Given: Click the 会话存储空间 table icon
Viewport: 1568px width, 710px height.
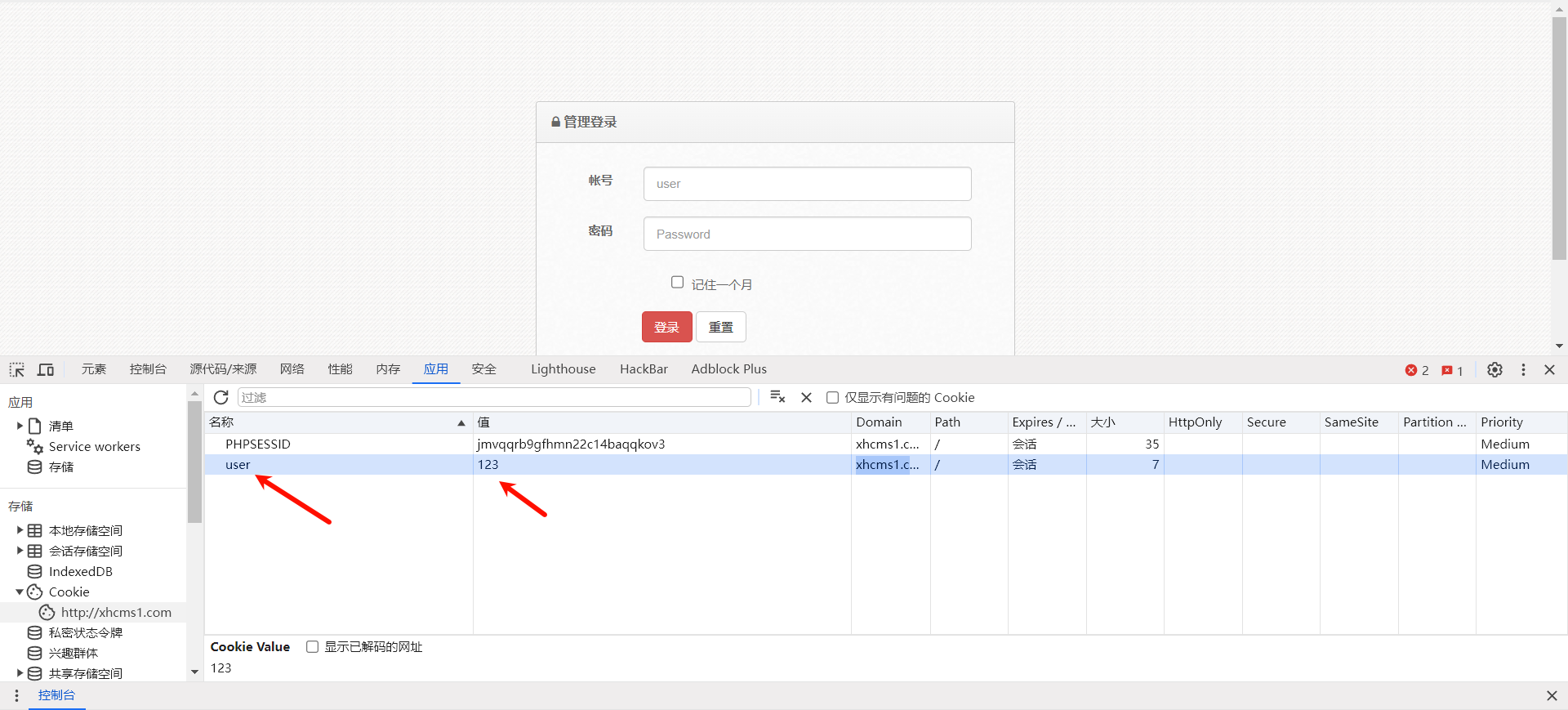Looking at the screenshot, I should pyautogui.click(x=34, y=551).
